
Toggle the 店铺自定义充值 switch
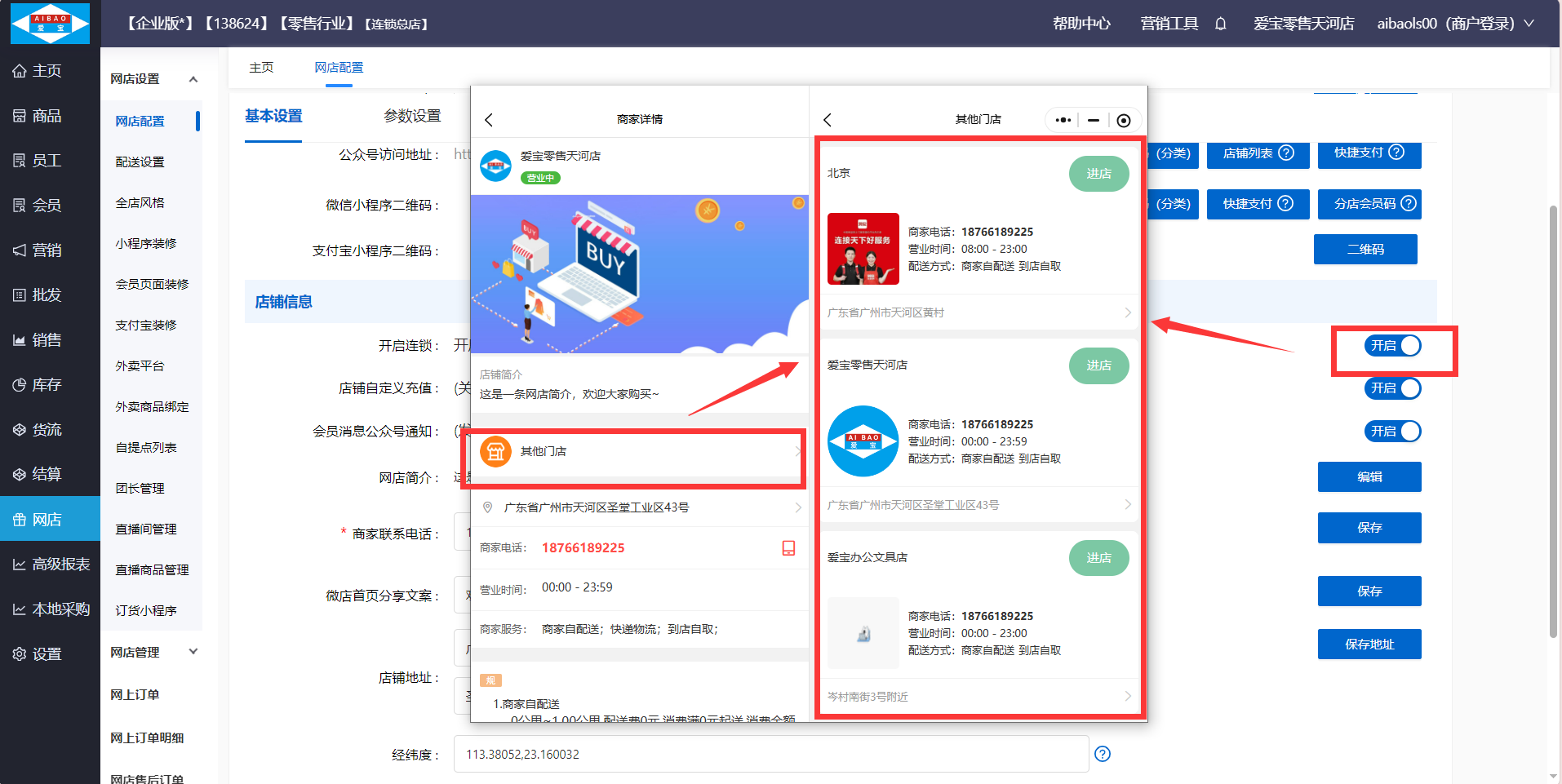[1393, 388]
